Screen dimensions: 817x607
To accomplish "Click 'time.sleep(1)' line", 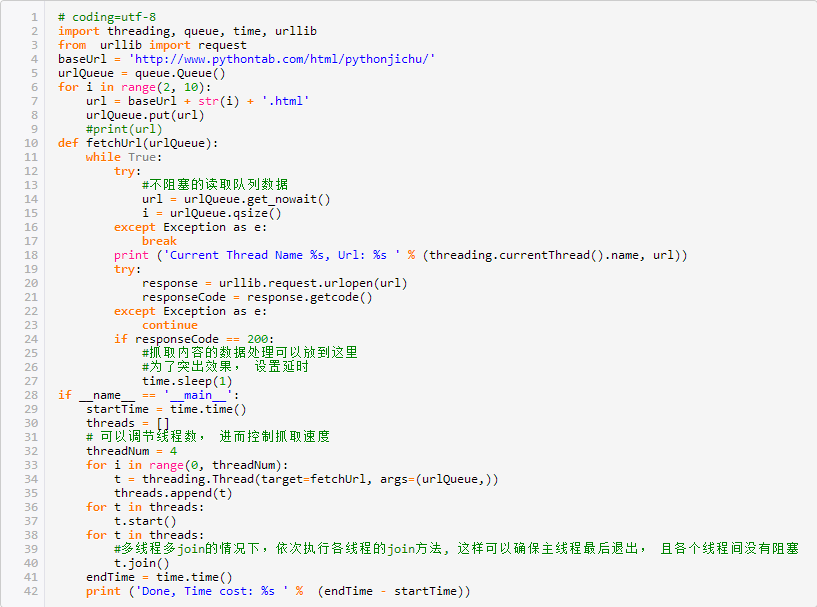I will point(187,381).
